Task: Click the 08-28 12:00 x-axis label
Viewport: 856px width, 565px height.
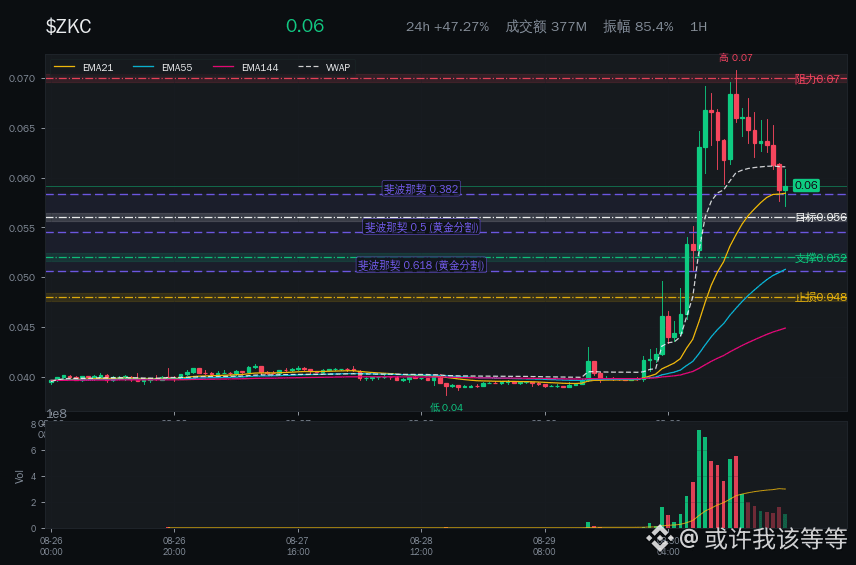Action: (x=421, y=546)
